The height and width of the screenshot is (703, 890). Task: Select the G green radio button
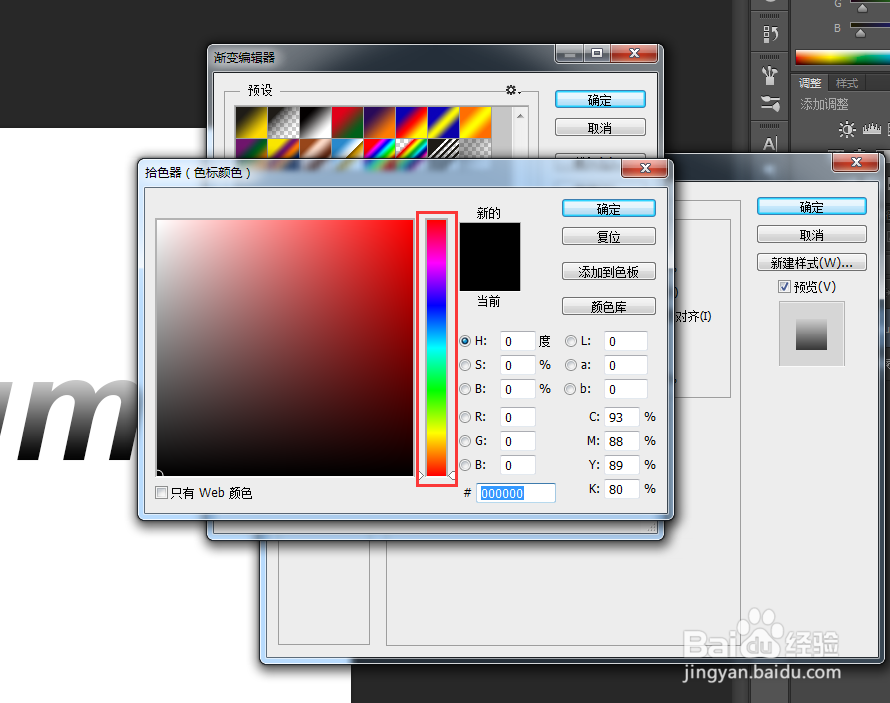pos(465,441)
